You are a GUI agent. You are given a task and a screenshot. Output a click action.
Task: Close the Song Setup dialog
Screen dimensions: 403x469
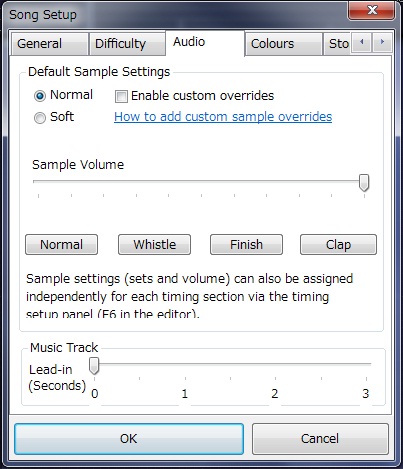point(372,10)
